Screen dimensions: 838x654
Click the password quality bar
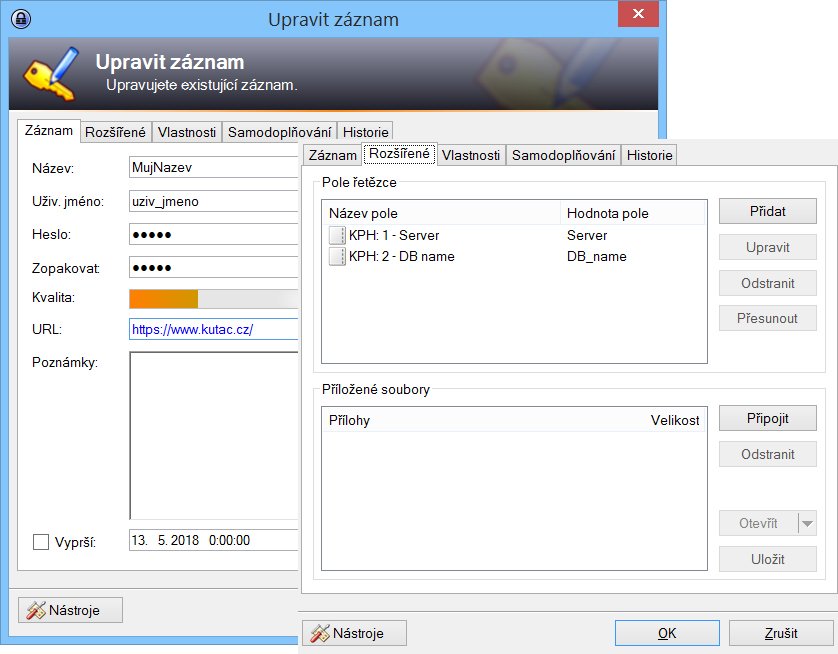[x=214, y=299]
